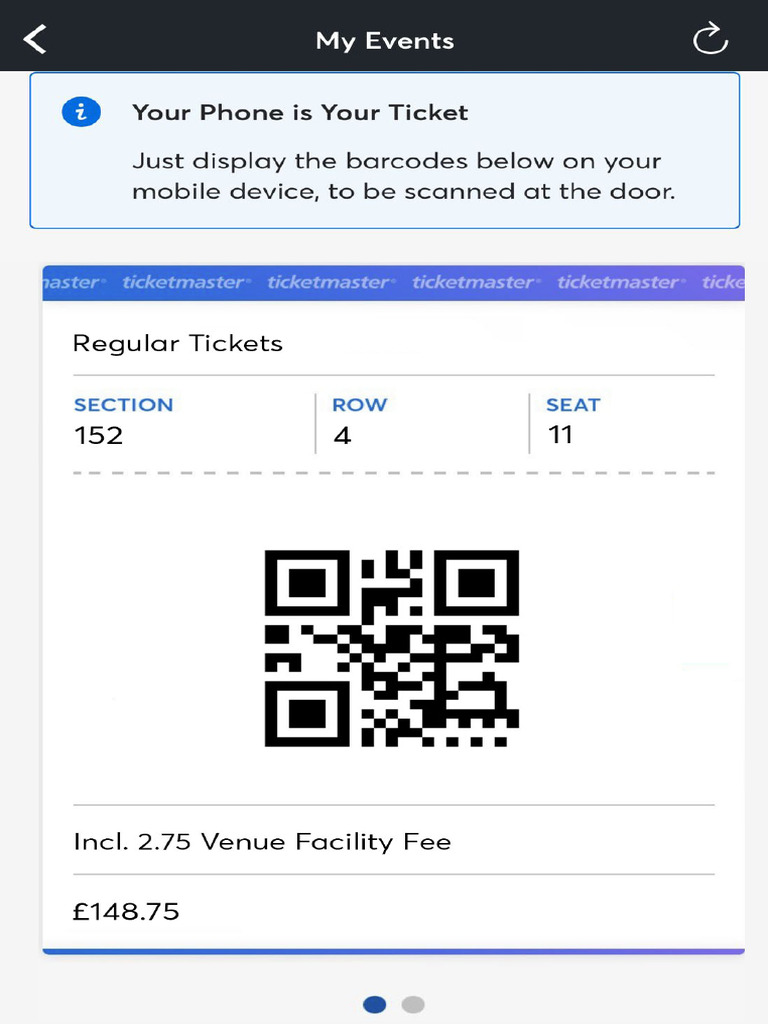The height and width of the screenshot is (1024, 768).
Task: Tap the £148.75 ticket price
Action: click(126, 911)
